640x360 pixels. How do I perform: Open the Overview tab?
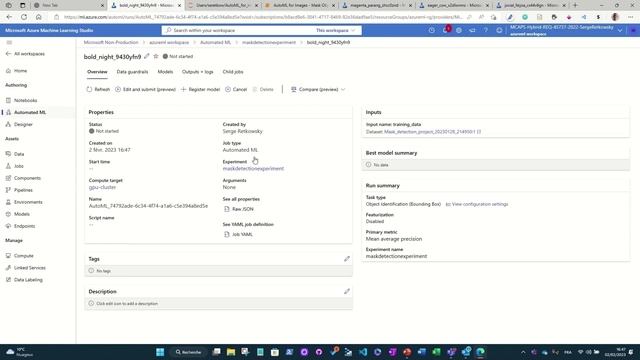97,72
